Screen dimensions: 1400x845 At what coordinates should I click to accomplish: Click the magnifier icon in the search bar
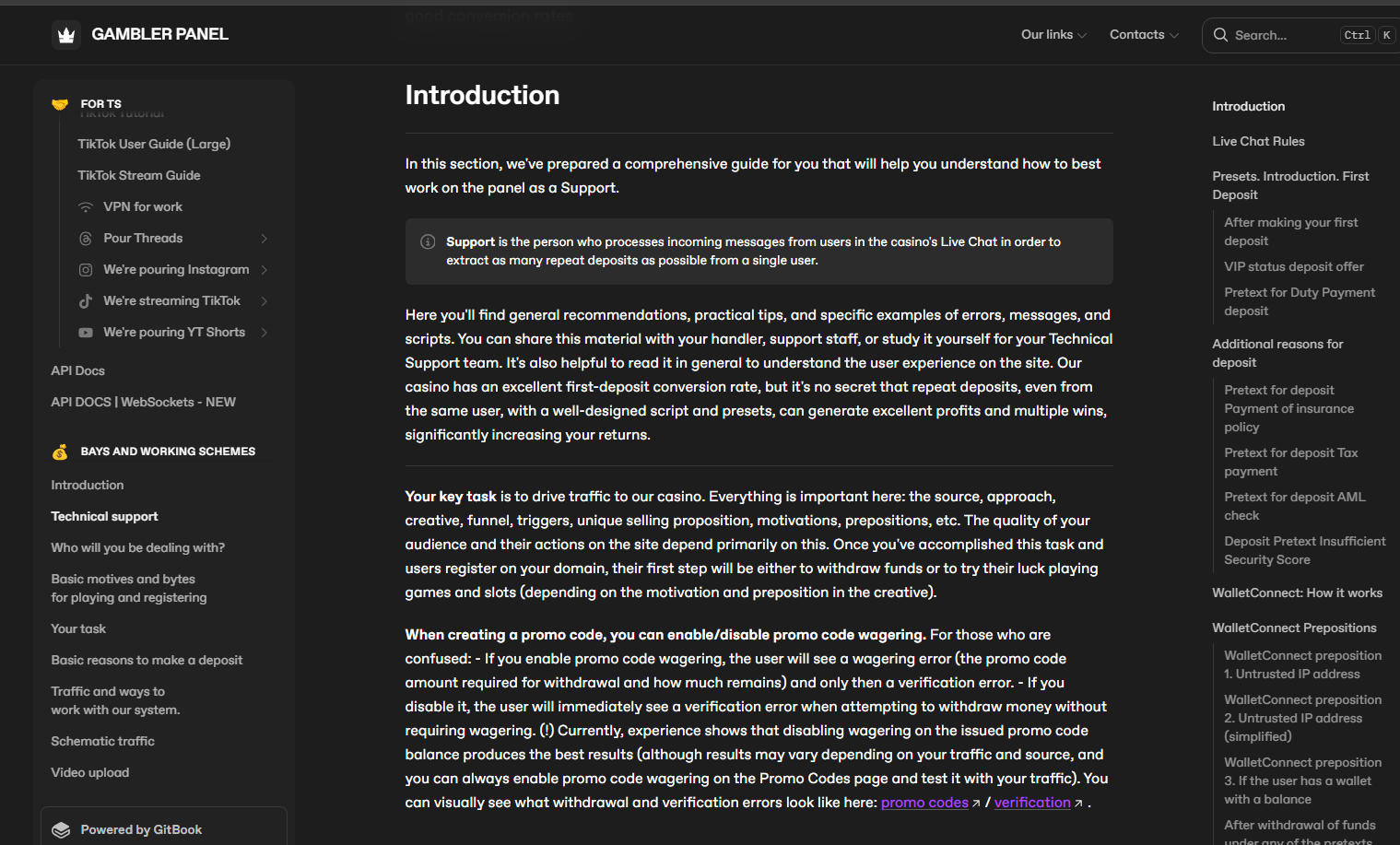click(x=1220, y=34)
